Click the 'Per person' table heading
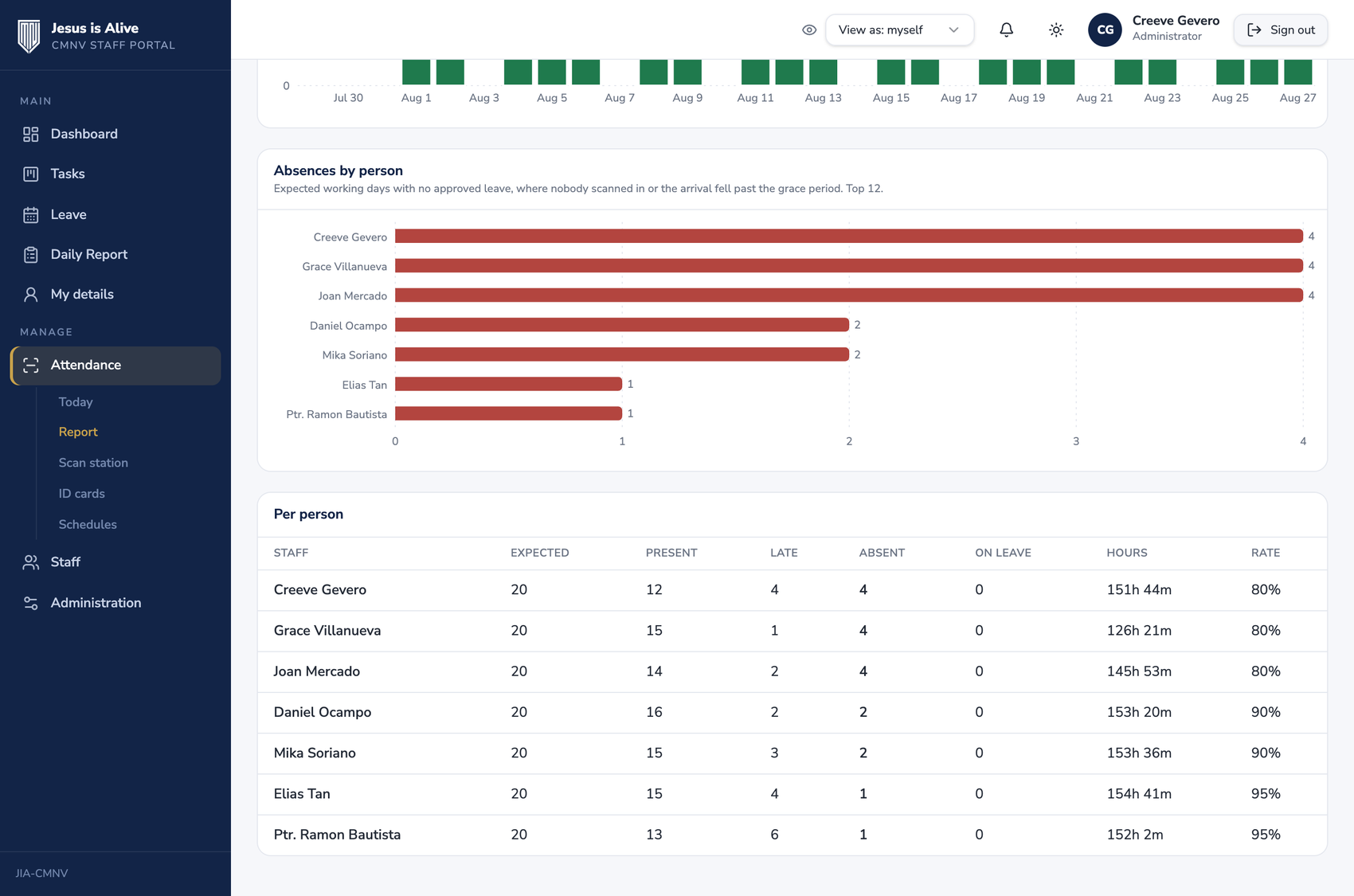1354x896 pixels. pyautogui.click(x=308, y=515)
